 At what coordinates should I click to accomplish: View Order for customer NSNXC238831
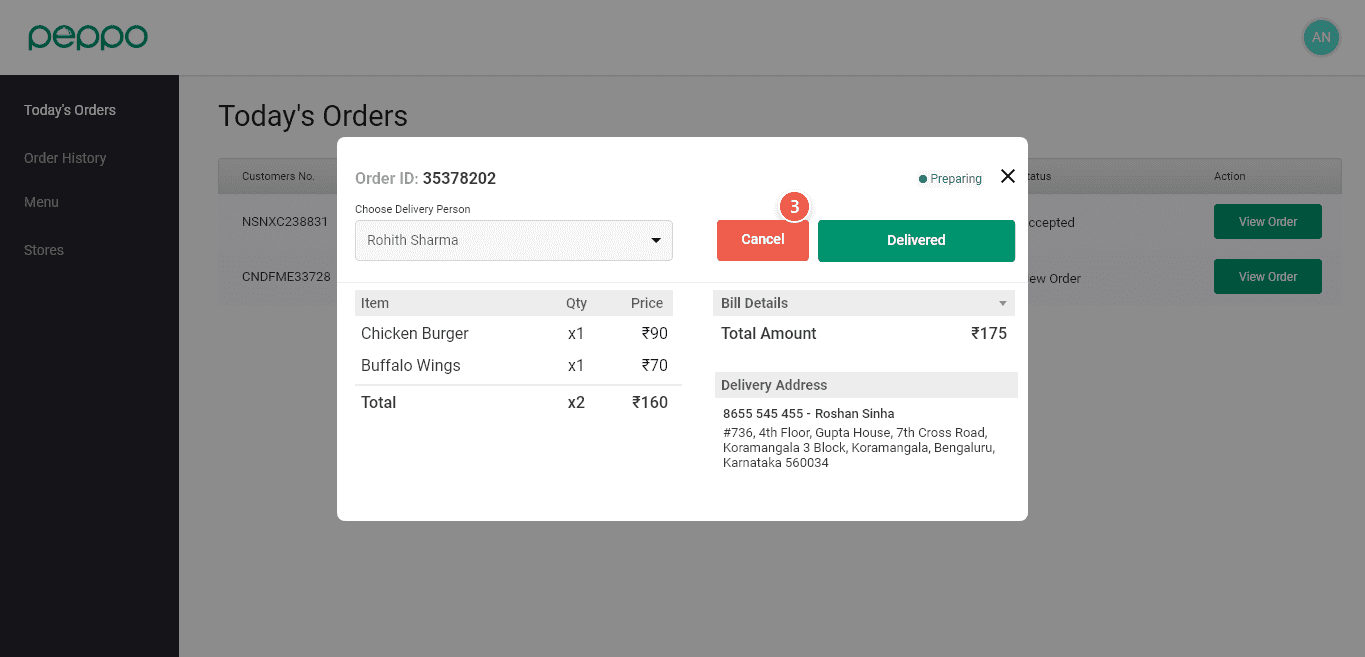[x=1267, y=222]
